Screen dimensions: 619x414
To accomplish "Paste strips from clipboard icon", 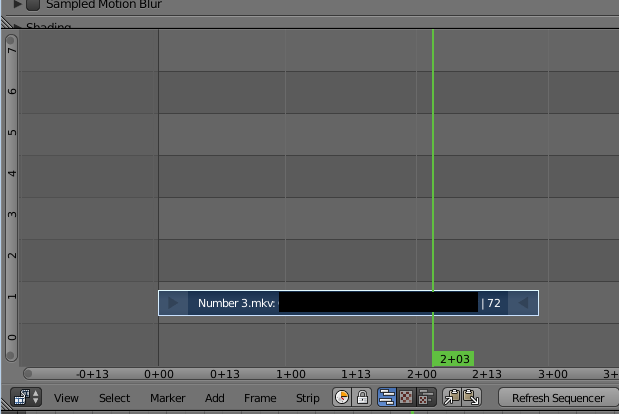I will (472, 397).
